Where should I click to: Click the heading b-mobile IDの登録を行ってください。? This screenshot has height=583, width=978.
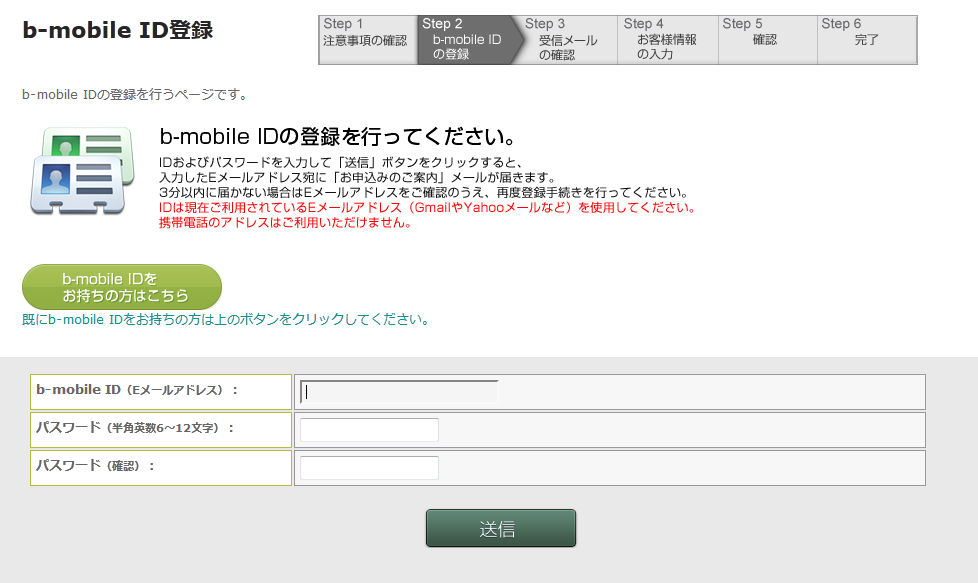338,136
